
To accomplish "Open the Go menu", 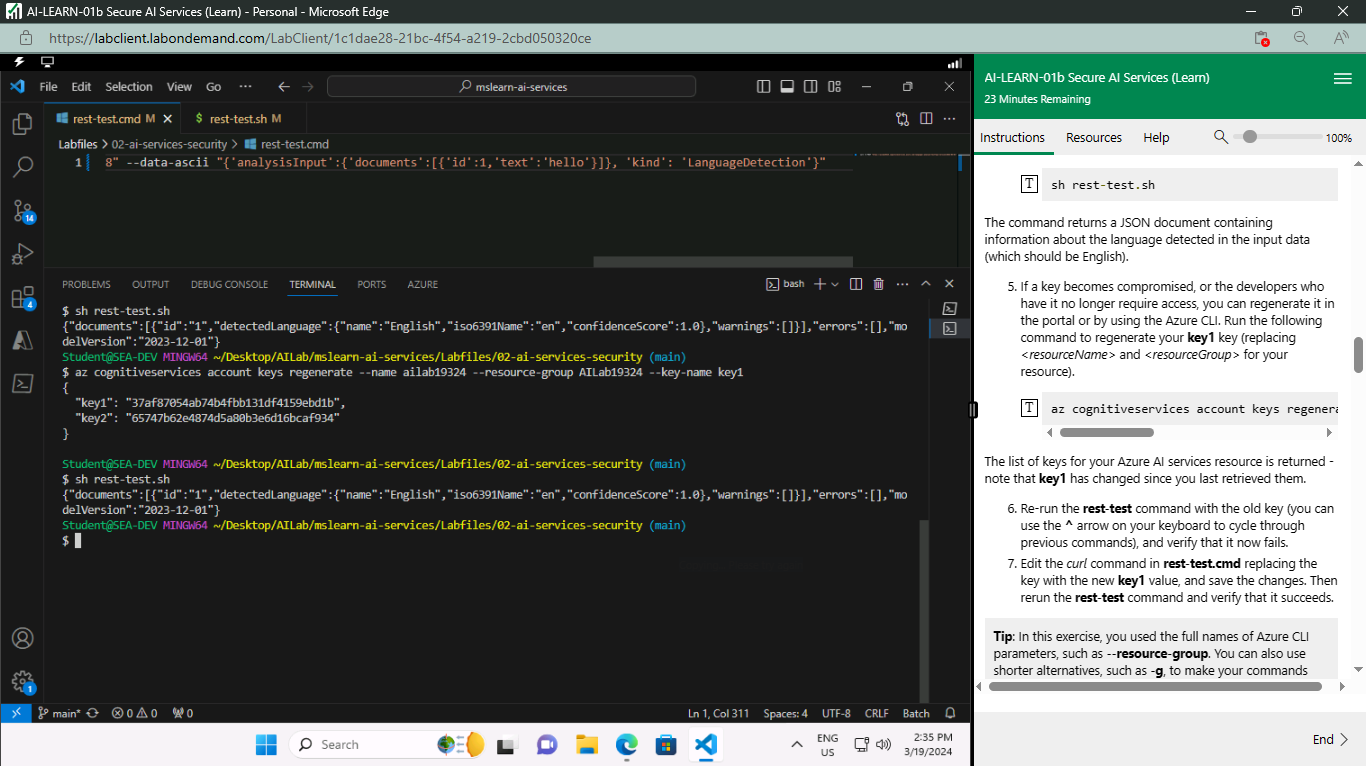I will point(213,87).
